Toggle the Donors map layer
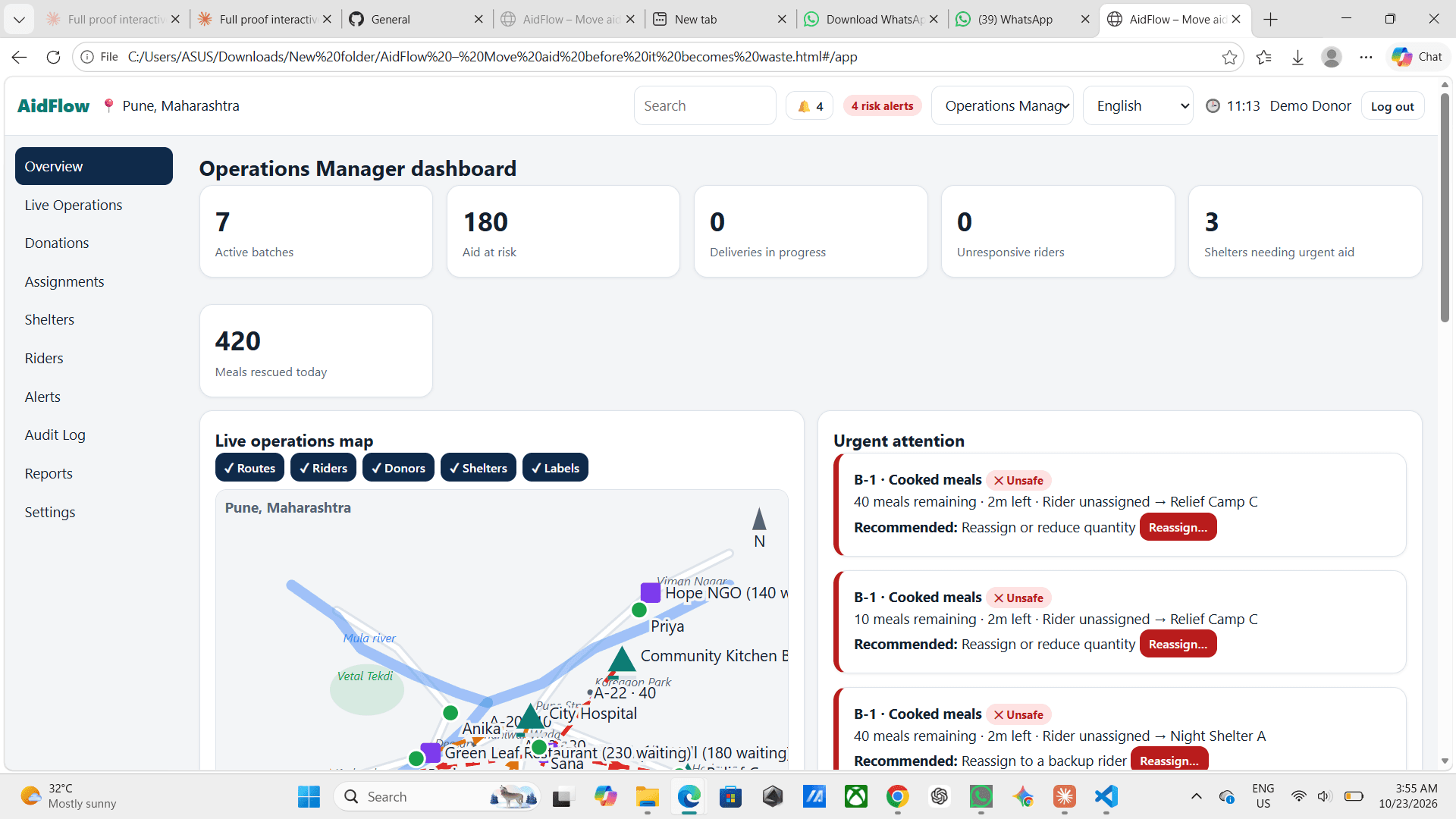Image resolution: width=1456 pixels, height=819 pixels. pyautogui.click(x=398, y=468)
